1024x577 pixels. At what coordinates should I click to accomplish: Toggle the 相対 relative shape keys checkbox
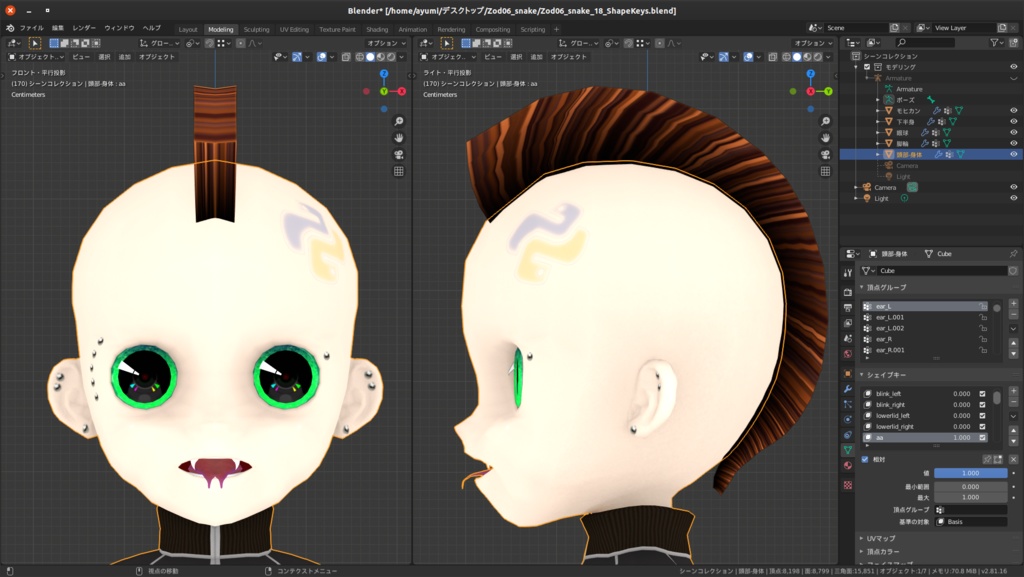point(866,460)
